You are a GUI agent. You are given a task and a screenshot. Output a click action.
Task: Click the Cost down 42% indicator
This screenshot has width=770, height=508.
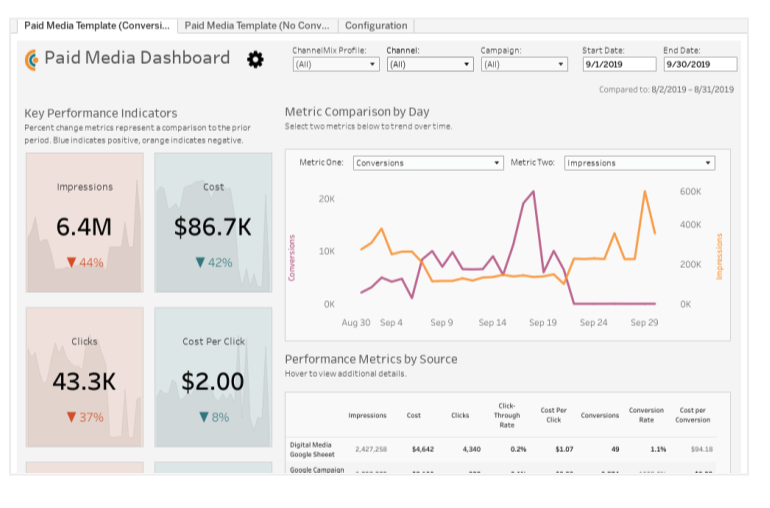tap(214, 263)
